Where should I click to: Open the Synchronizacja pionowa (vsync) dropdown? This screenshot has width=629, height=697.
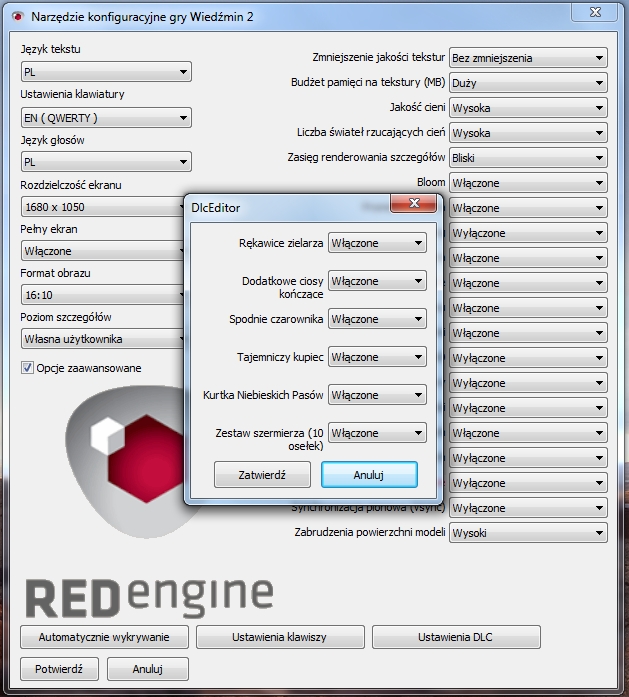click(528, 508)
